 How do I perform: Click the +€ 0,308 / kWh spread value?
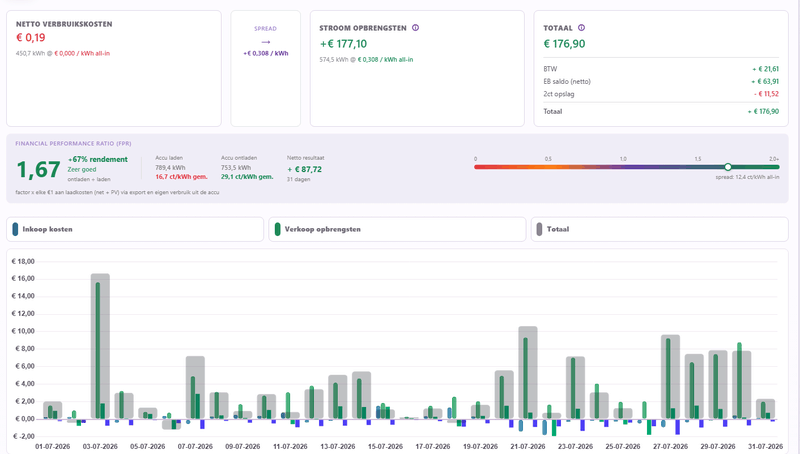pyautogui.click(x=265, y=53)
